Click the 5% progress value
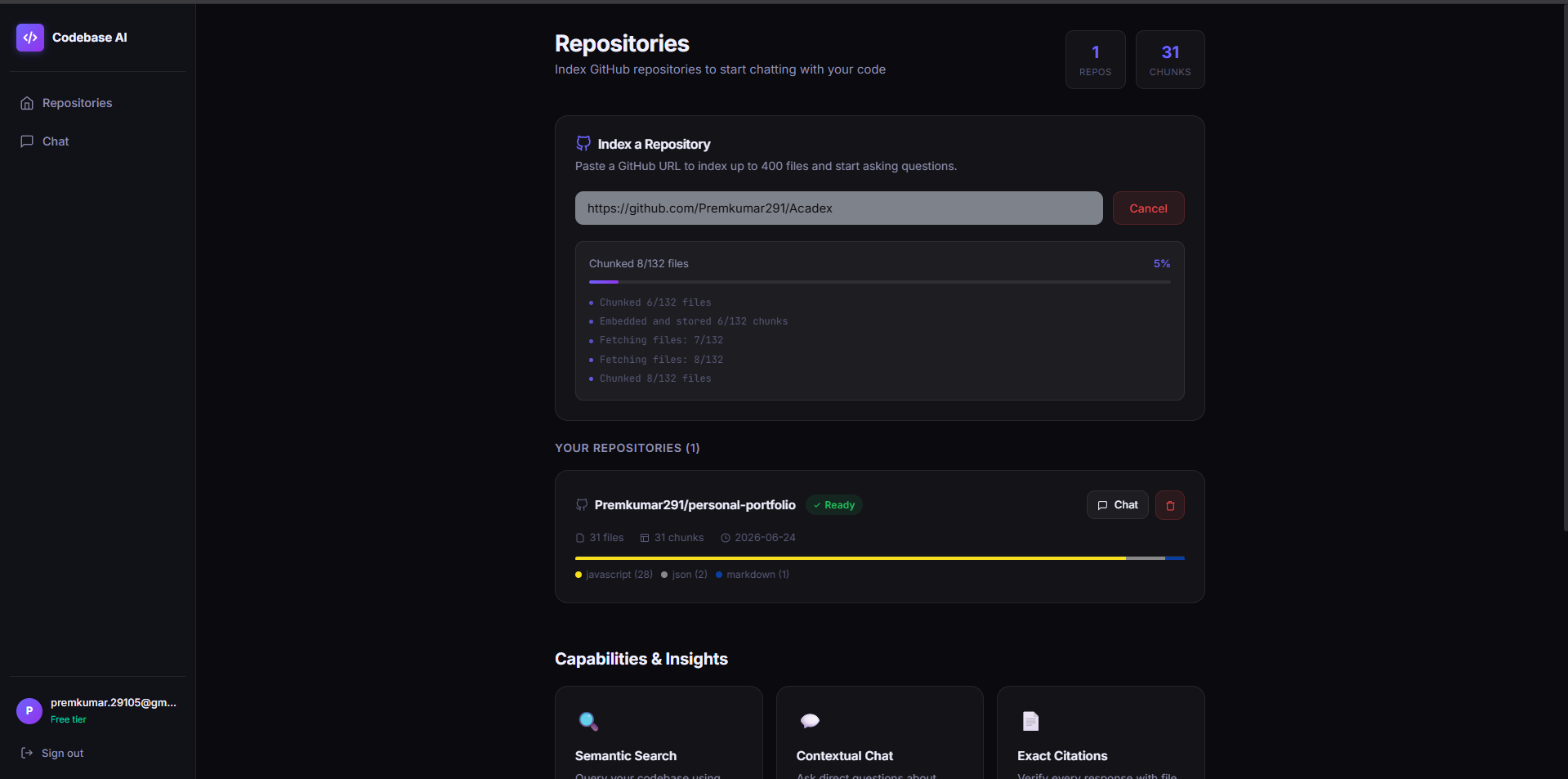 pos(1161,263)
